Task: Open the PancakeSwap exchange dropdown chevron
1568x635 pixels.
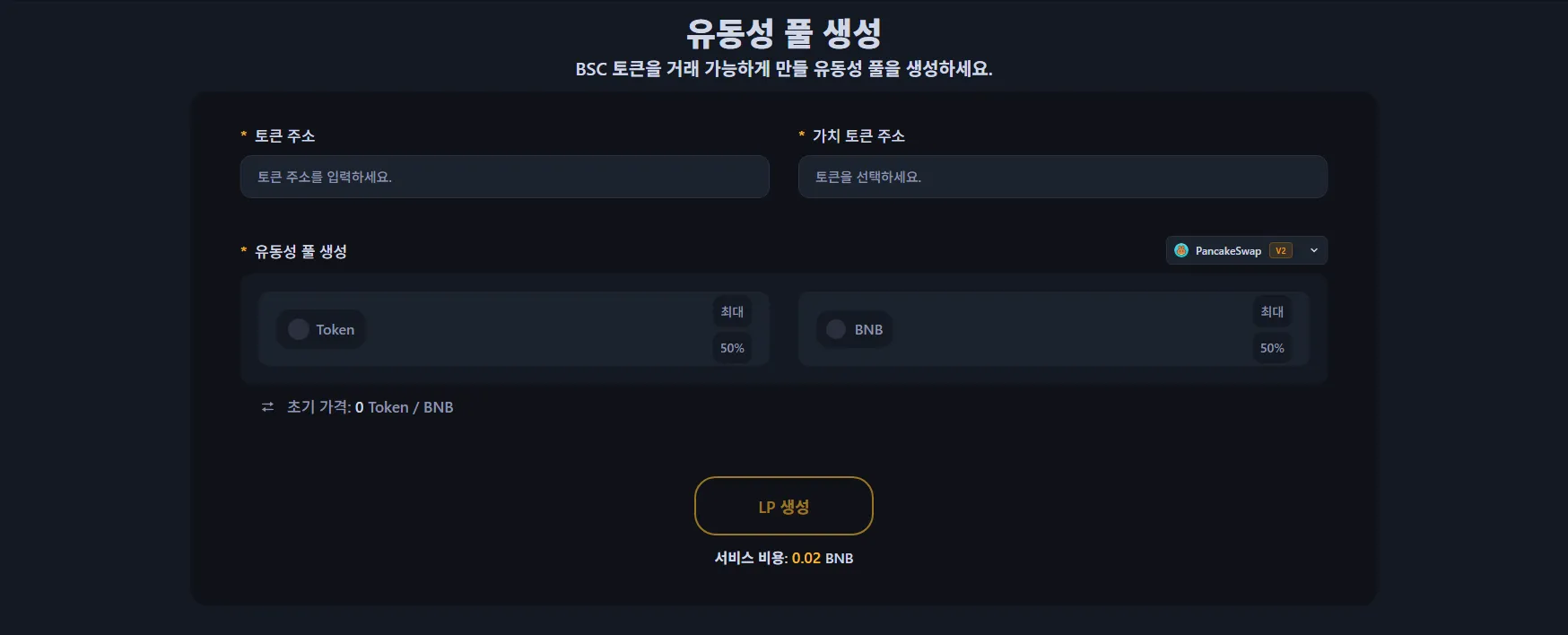Action: (x=1313, y=250)
